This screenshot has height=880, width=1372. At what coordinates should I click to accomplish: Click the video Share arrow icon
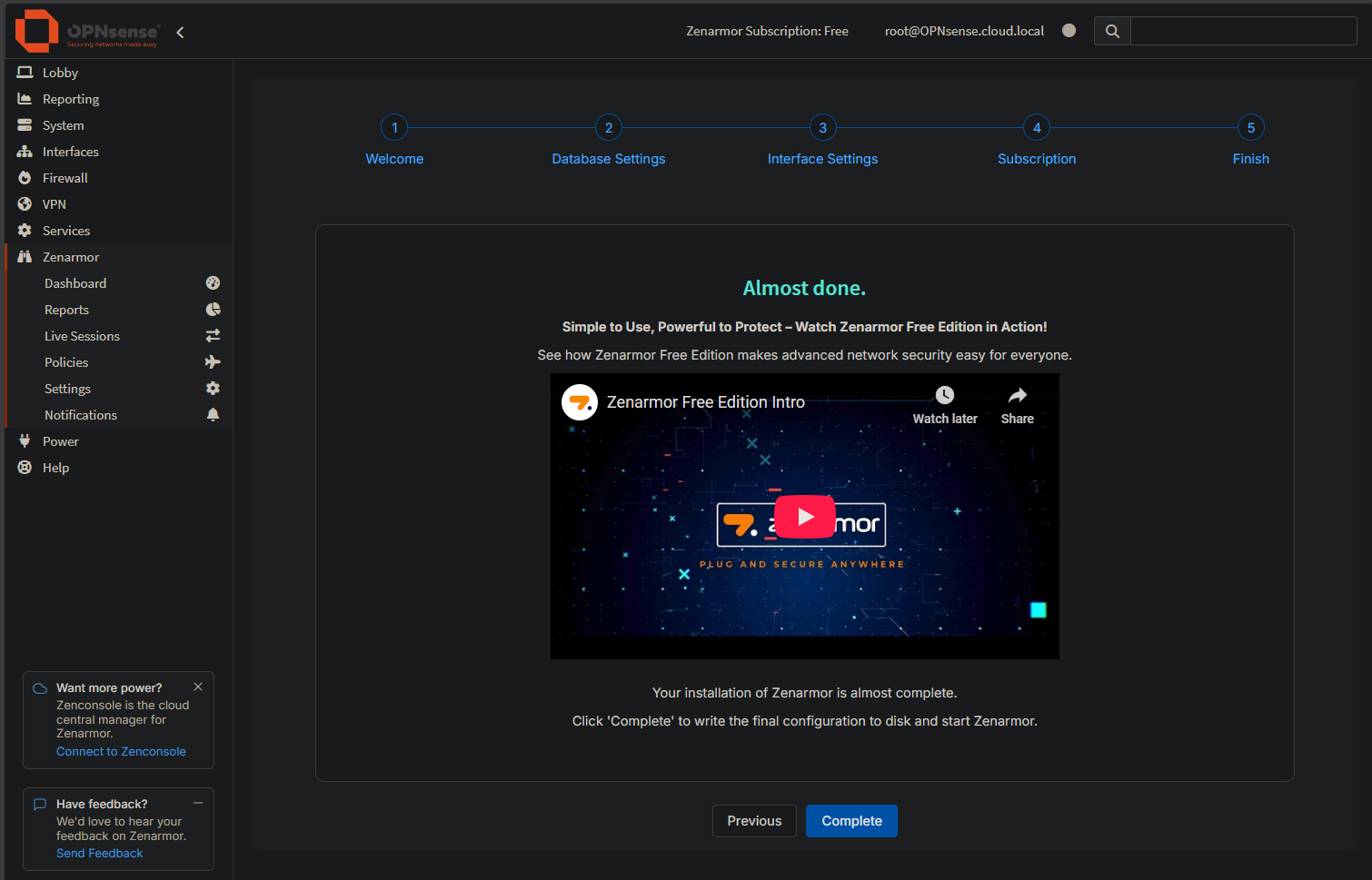coord(1018,395)
